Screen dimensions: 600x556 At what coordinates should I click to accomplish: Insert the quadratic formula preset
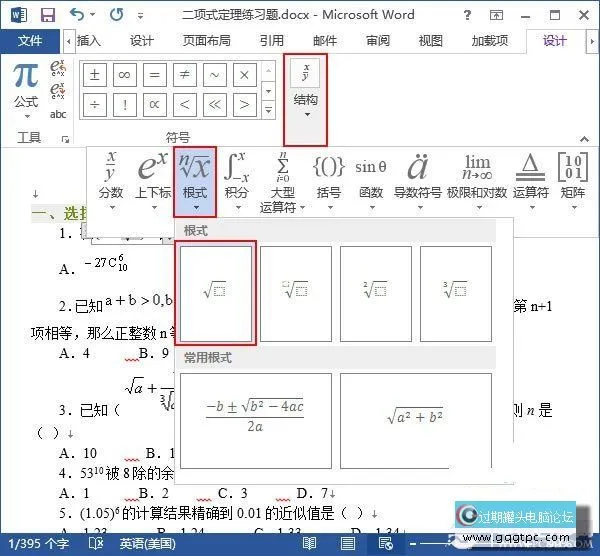(x=255, y=415)
